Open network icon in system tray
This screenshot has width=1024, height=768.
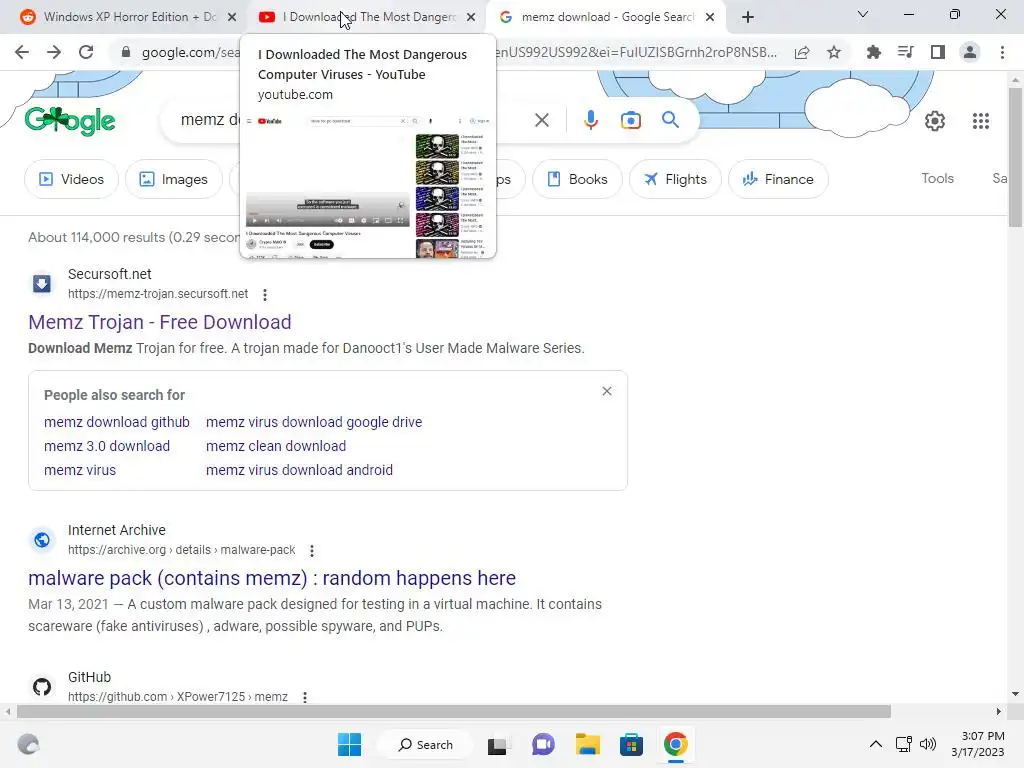904,744
